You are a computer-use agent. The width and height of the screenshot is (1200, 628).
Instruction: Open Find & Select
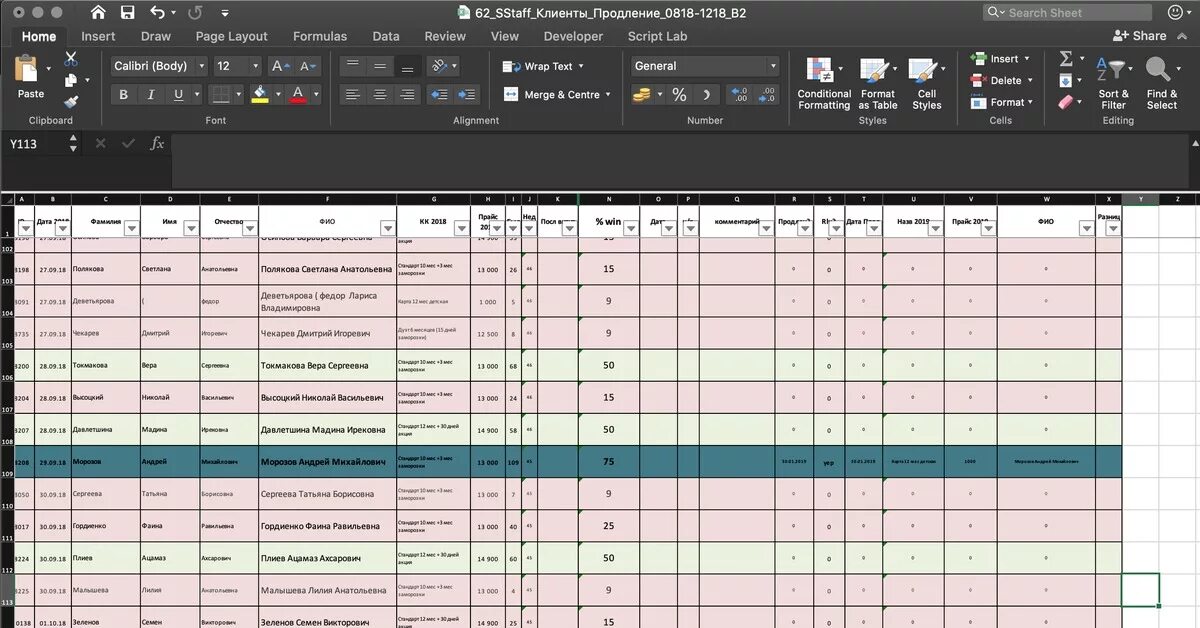coord(1161,83)
